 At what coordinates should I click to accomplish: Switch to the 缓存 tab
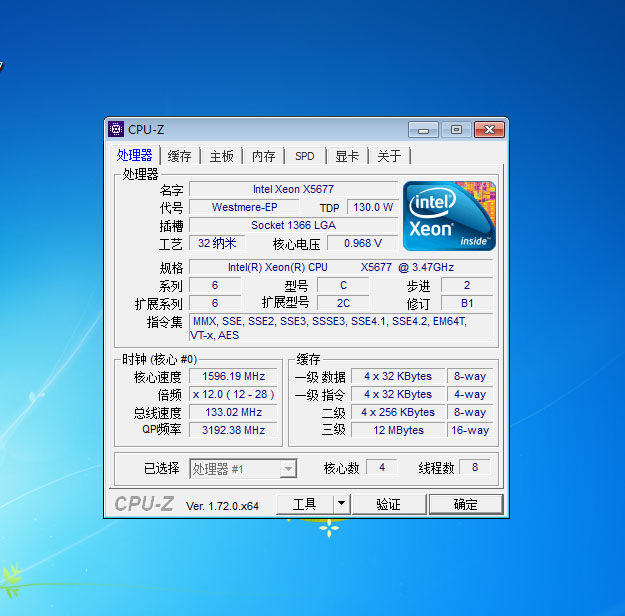tap(179, 156)
